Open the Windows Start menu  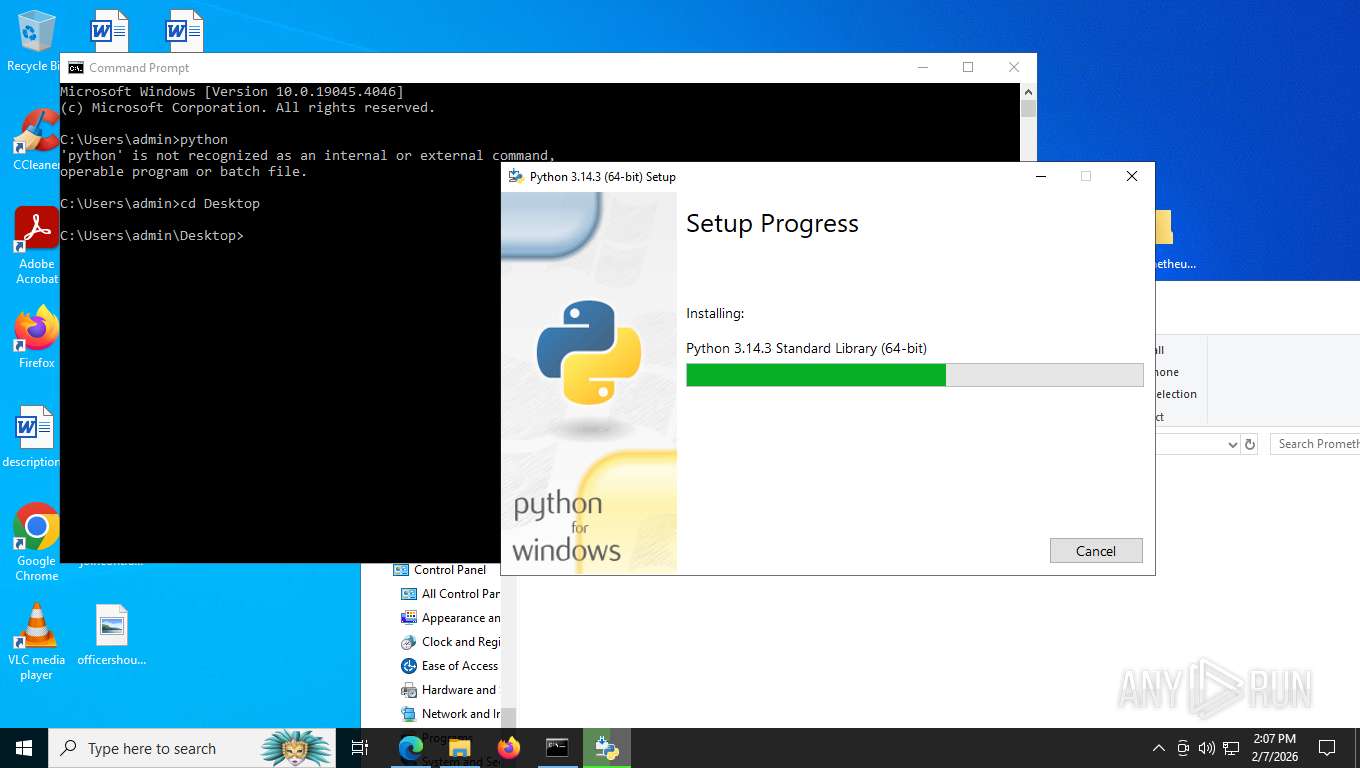[24, 748]
